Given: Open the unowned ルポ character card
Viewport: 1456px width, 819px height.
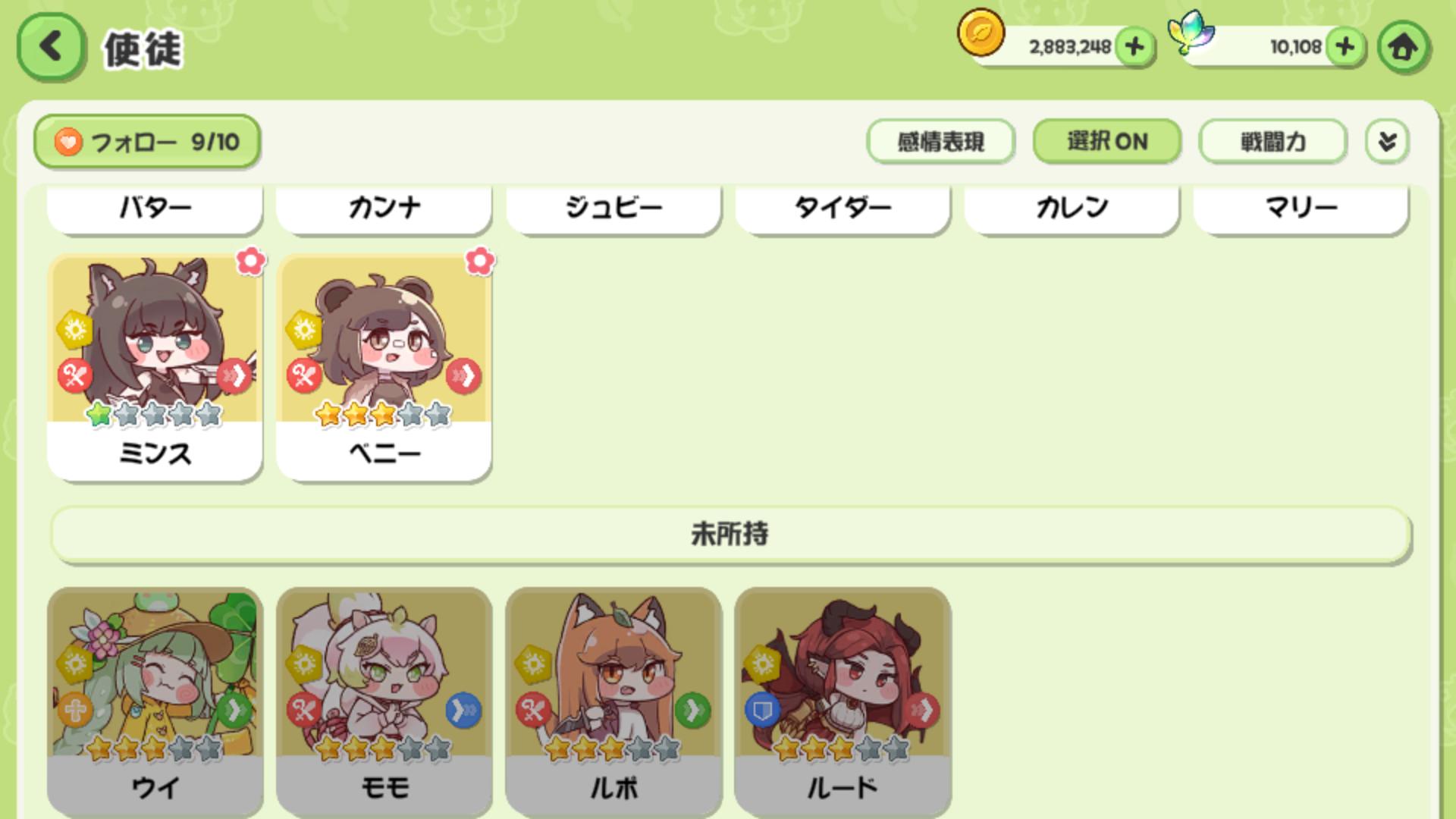Looking at the screenshot, I should point(613,701).
